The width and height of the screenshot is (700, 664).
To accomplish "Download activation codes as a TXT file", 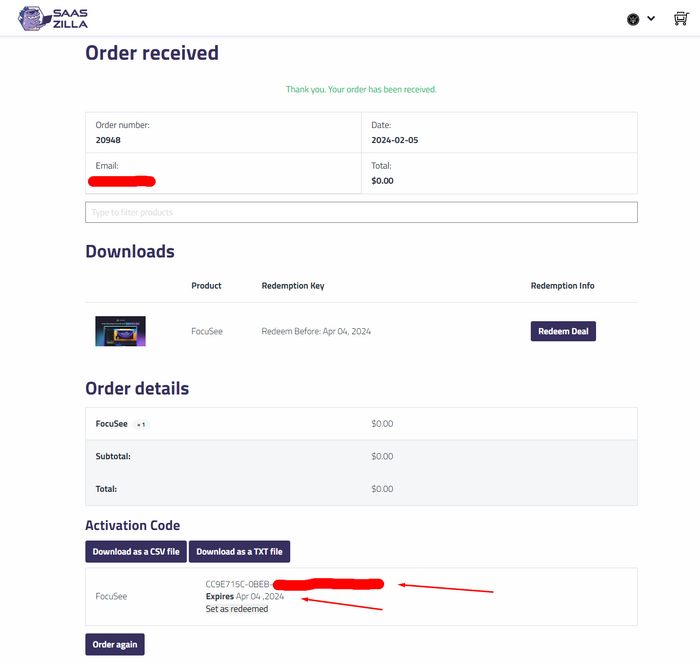I will point(239,551).
